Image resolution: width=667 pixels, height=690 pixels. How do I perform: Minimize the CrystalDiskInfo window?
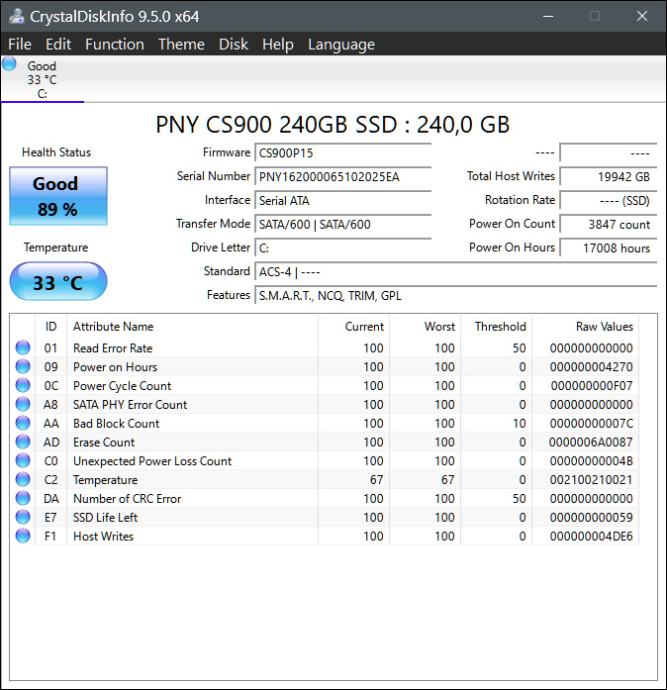(548, 16)
